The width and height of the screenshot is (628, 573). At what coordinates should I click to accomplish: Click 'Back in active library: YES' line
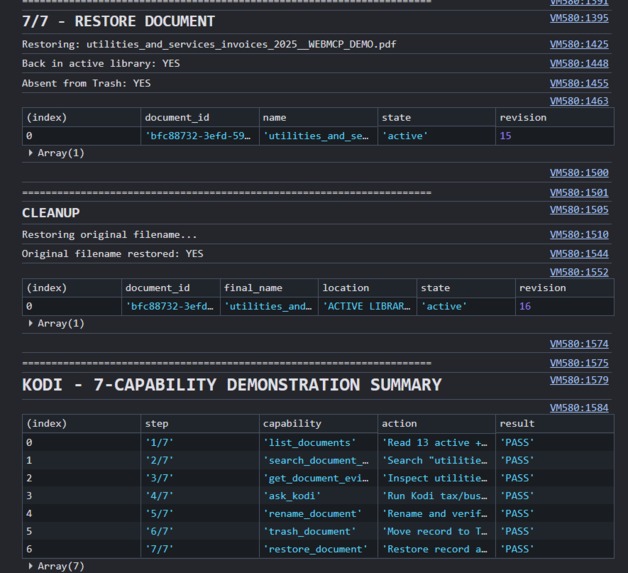pos(101,64)
